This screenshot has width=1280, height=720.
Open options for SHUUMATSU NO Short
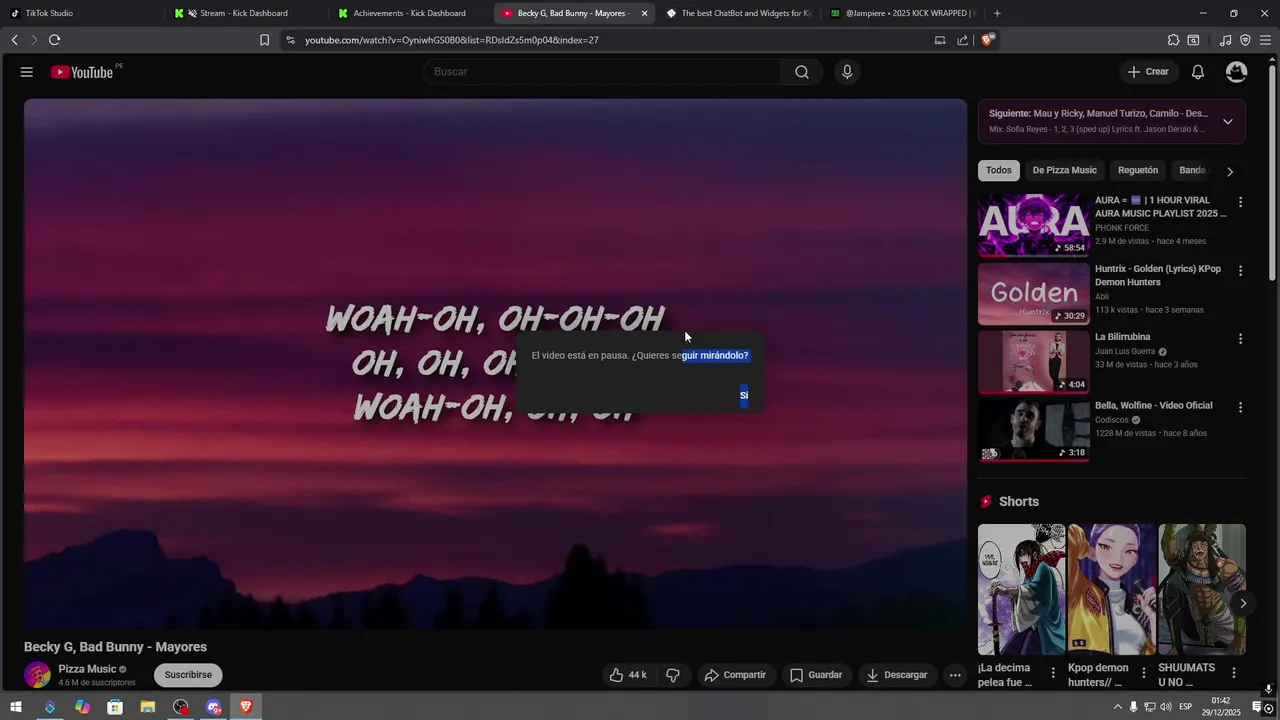1234,673
